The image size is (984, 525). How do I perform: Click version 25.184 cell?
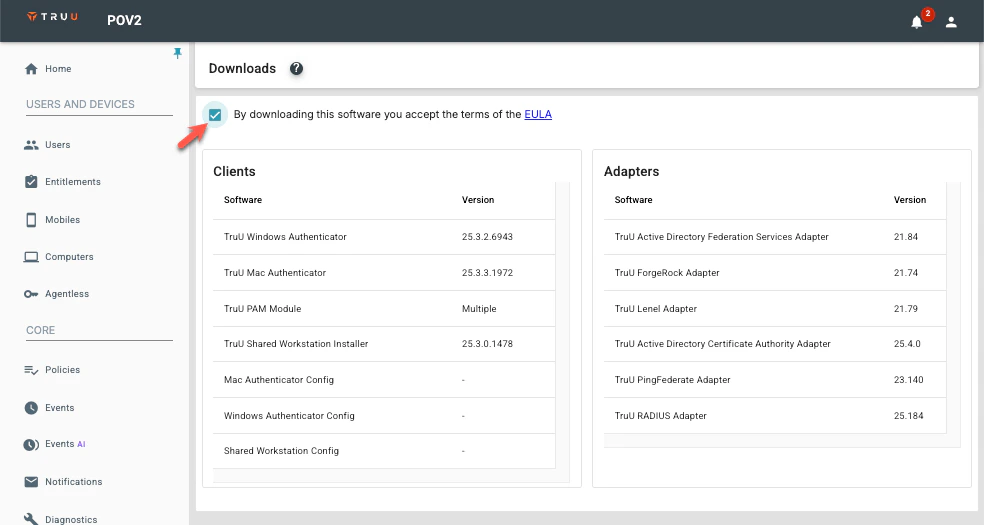click(x=909, y=415)
